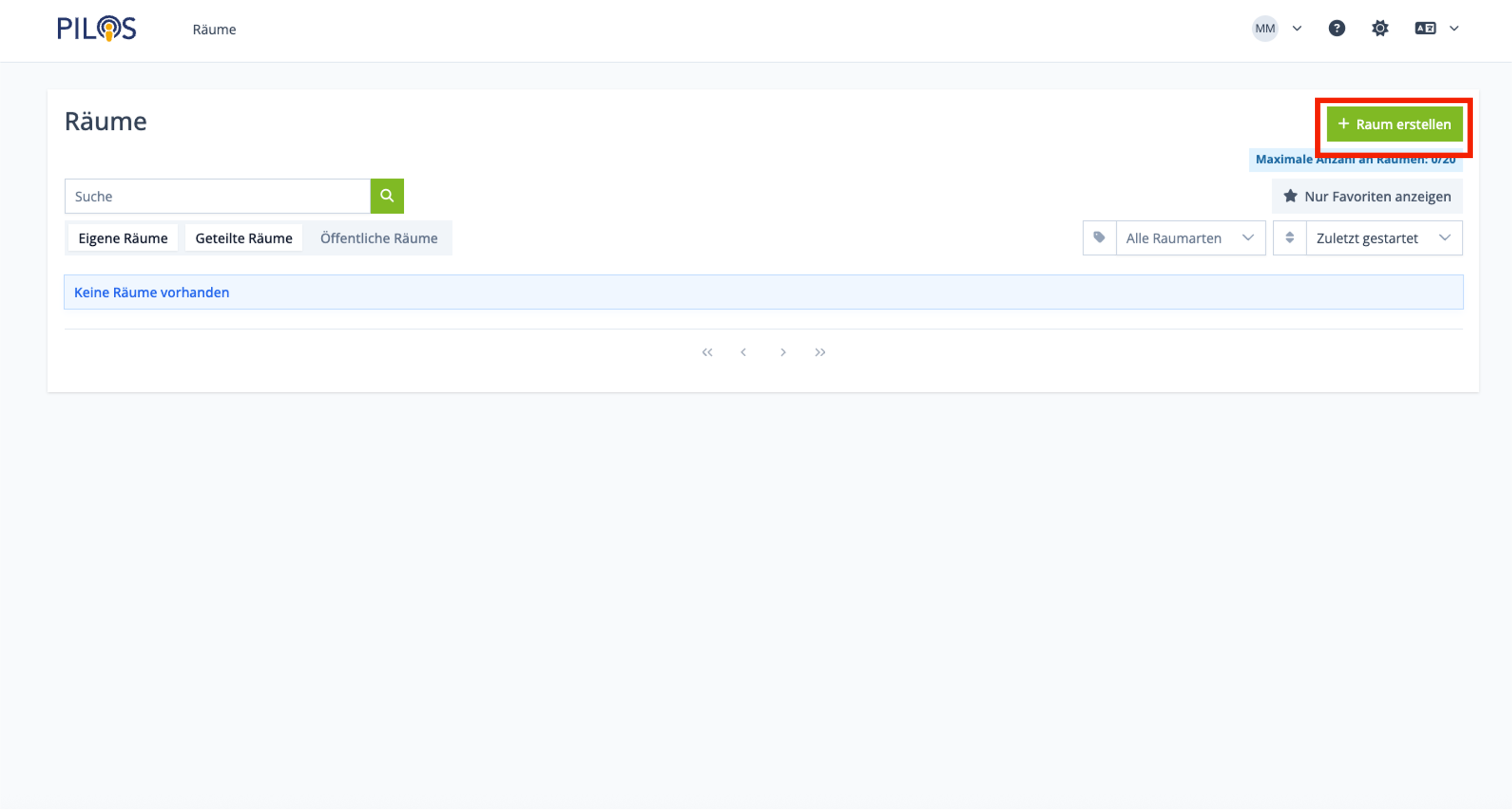Toggle the dark mode sun icon
The height and width of the screenshot is (810, 1512).
click(x=1380, y=28)
